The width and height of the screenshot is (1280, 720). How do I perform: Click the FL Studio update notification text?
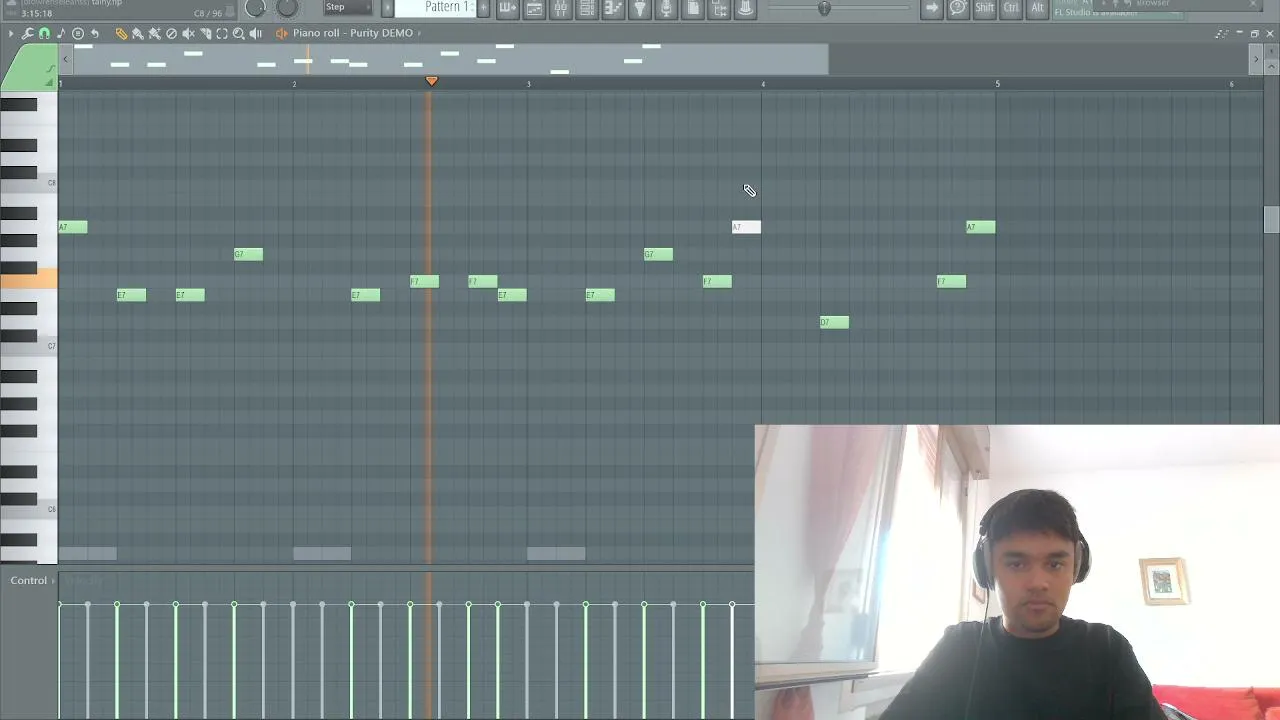pos(1096,13)
